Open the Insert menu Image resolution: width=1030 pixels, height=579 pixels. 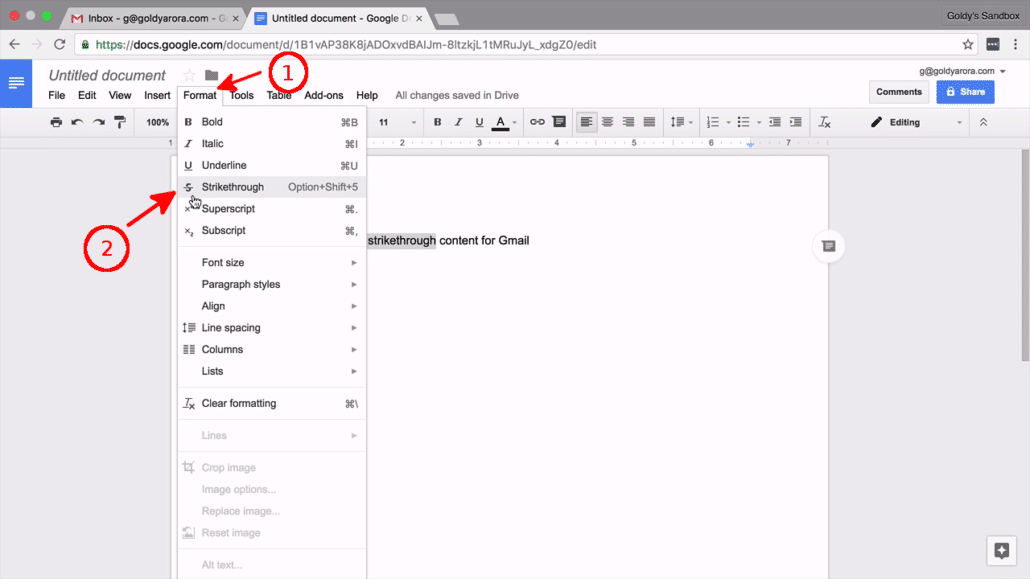click(156, 95)
